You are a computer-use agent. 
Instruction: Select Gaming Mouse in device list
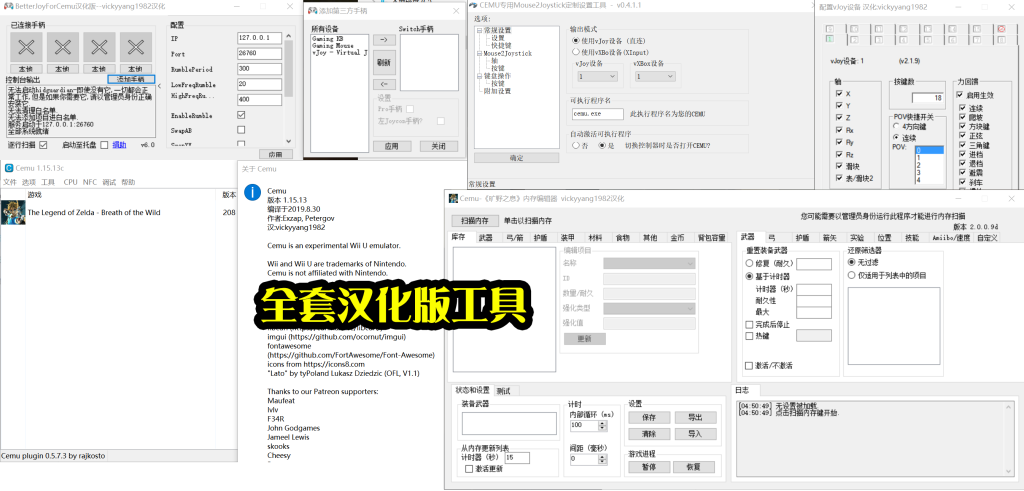pos(332,46)
